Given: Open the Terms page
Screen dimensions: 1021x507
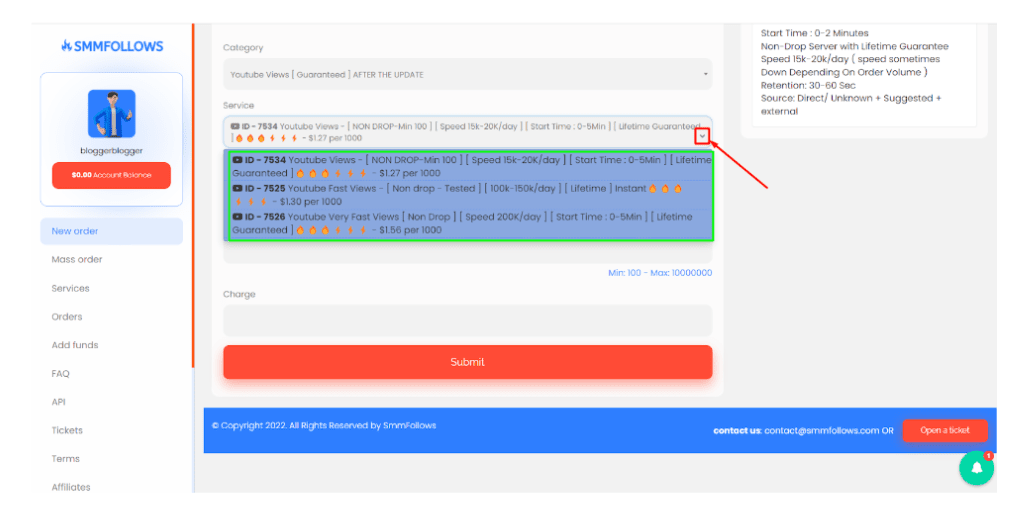Looking at the screenshot, I should coord(66,459).
